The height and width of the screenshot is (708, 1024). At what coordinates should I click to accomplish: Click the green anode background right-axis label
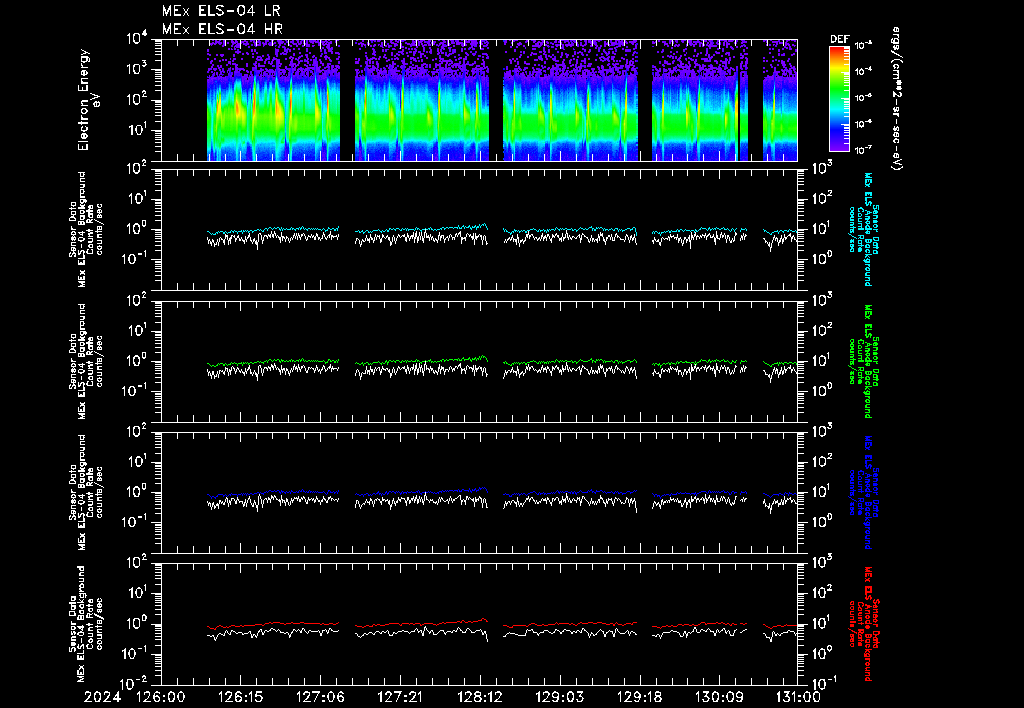(863, 361)
